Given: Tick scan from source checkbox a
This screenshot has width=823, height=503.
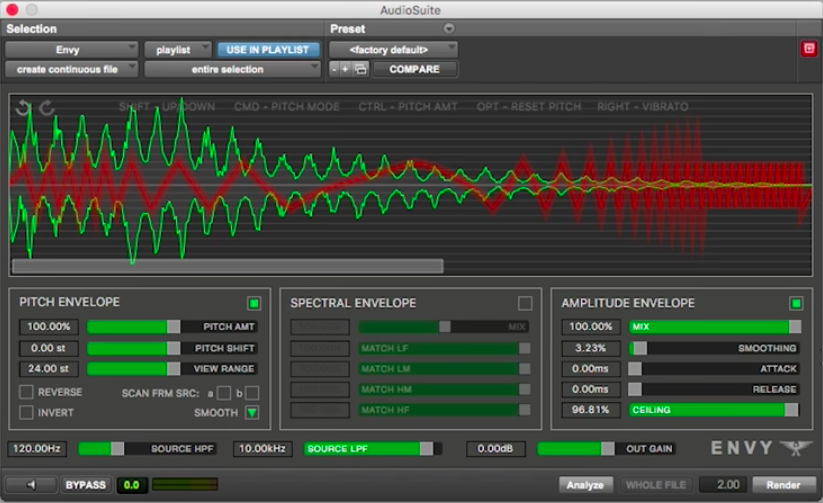Looking at the screenshot, I should 224,393.
